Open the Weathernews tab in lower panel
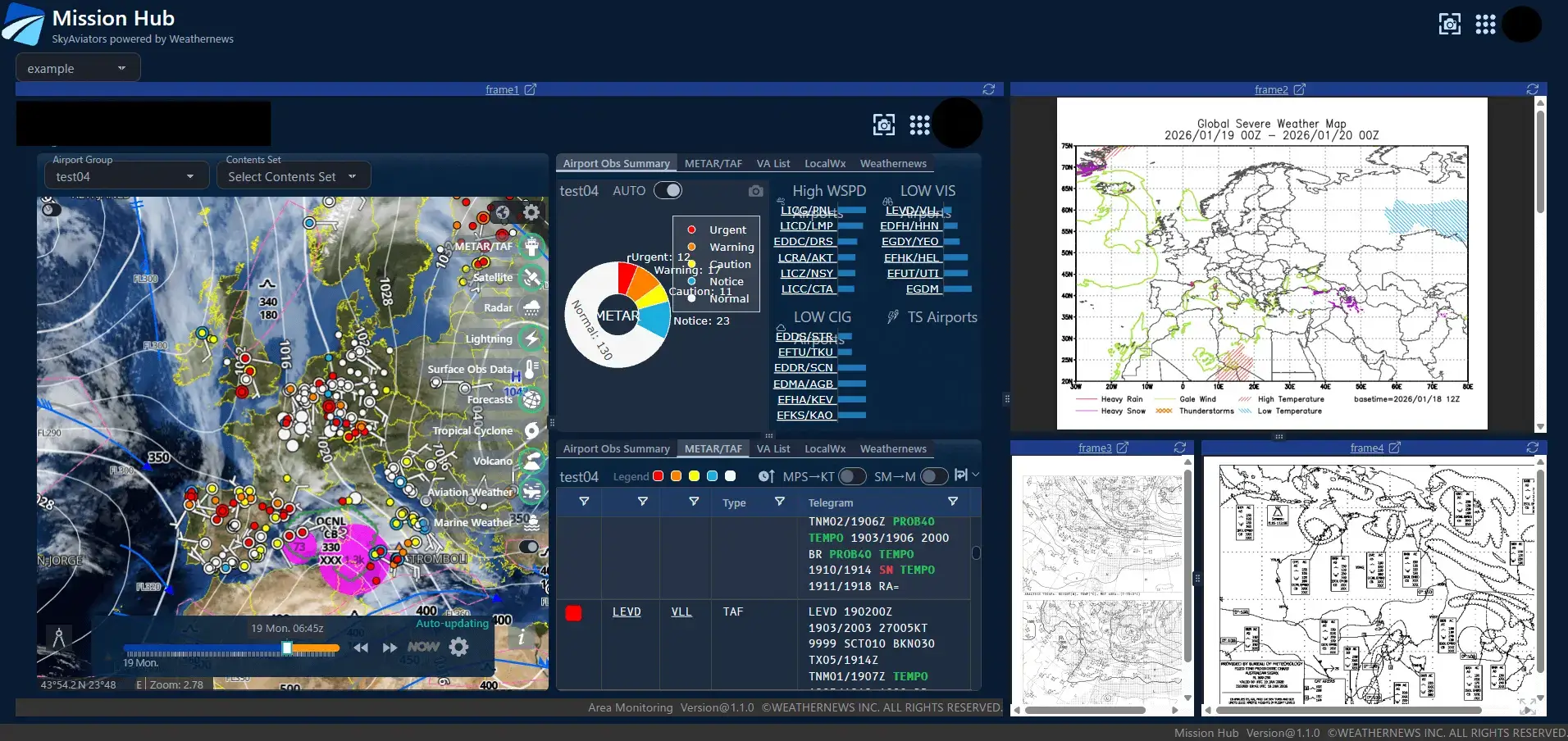Viewport: 1568px width, 741px height. click(x=892, y=449)
